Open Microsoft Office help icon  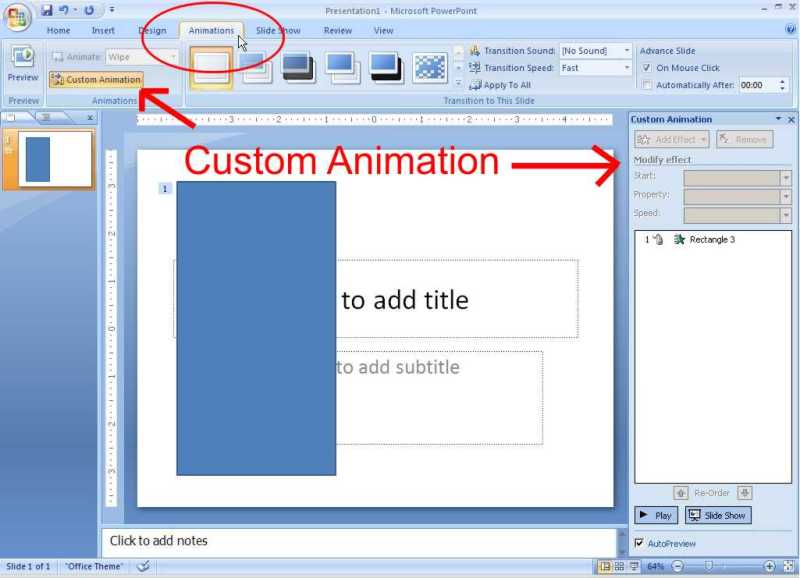coord(791,29)
